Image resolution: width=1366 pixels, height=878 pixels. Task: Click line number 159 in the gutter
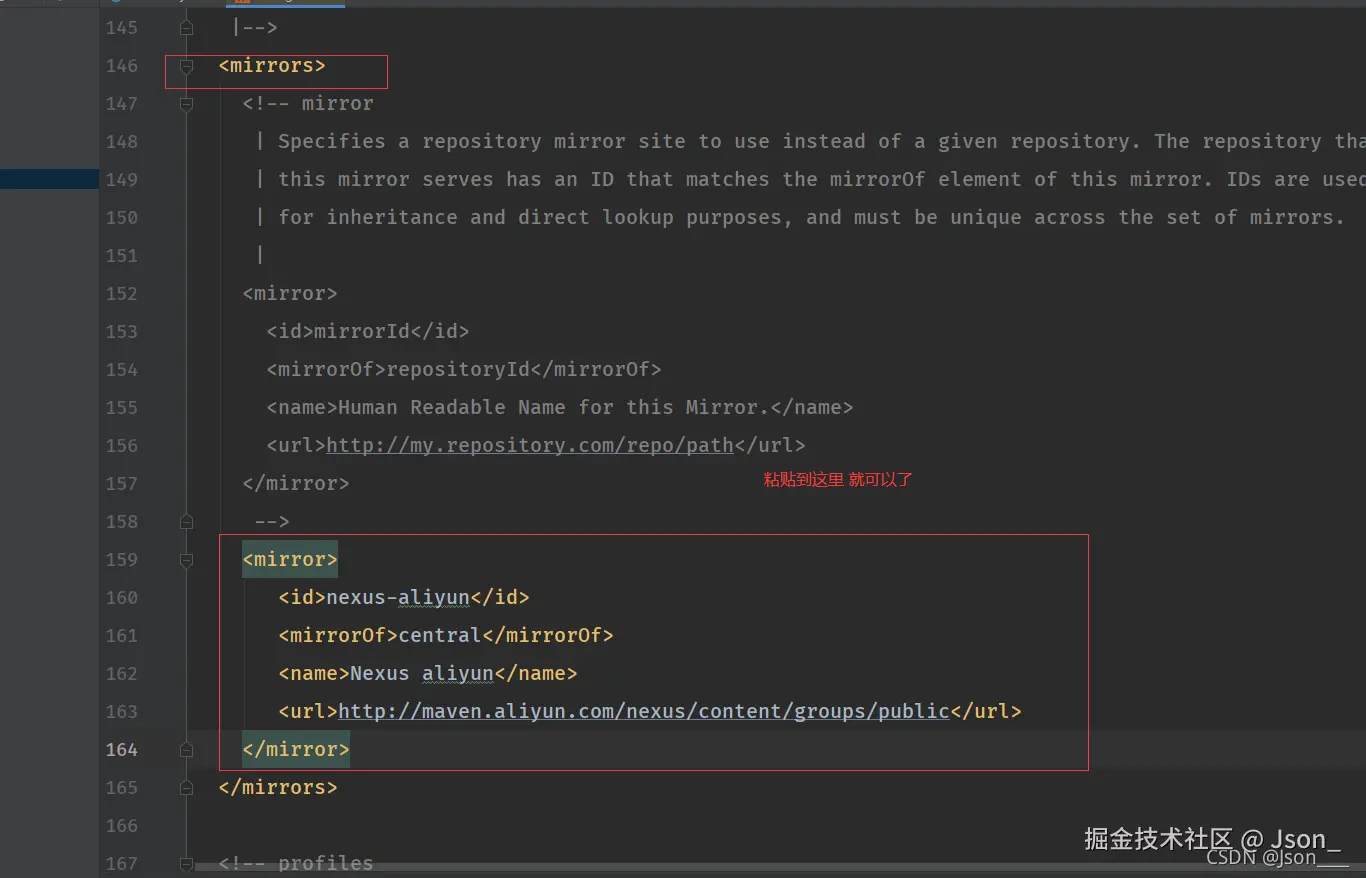122,560
